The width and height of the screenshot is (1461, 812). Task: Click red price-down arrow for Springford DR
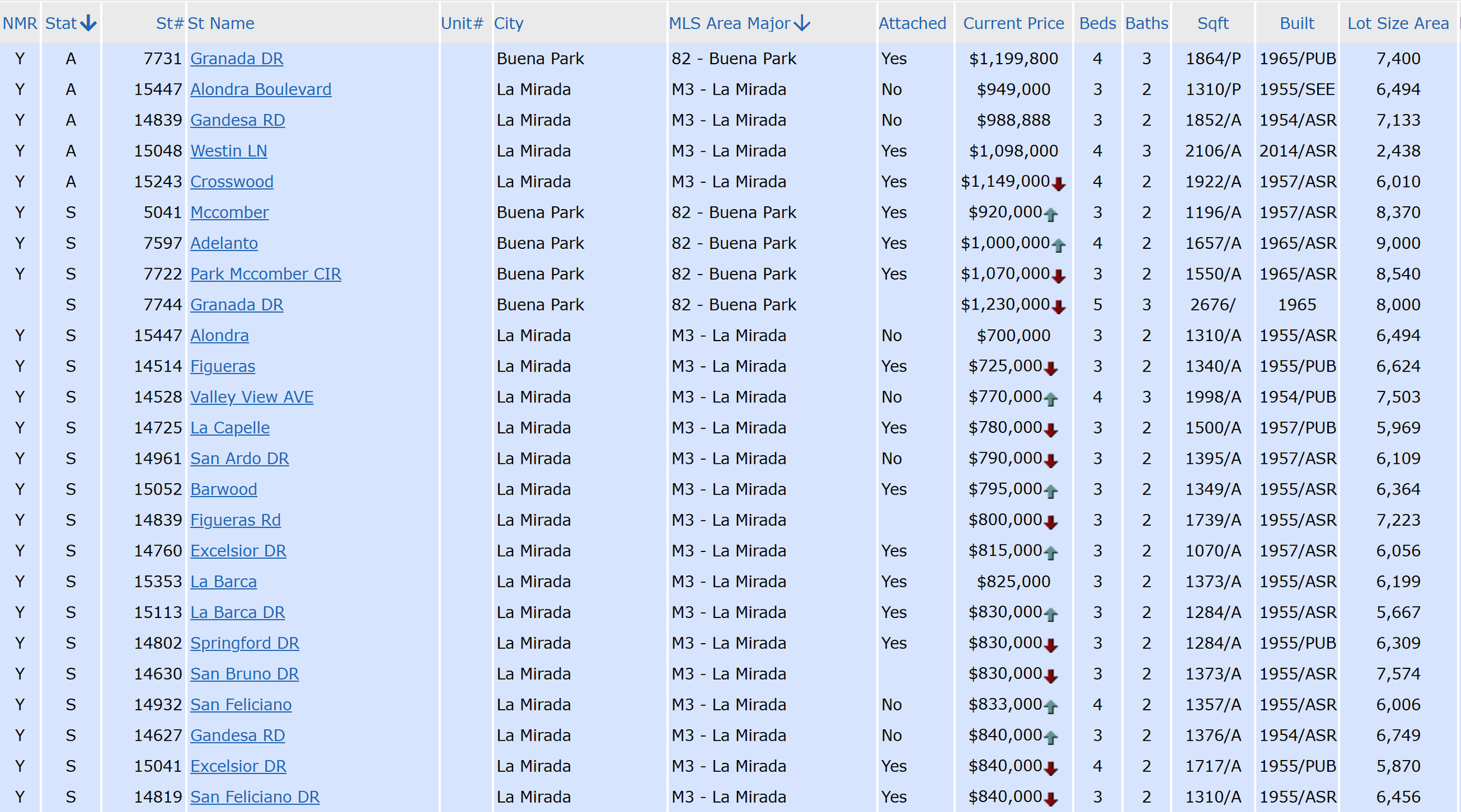(1051, 646)
